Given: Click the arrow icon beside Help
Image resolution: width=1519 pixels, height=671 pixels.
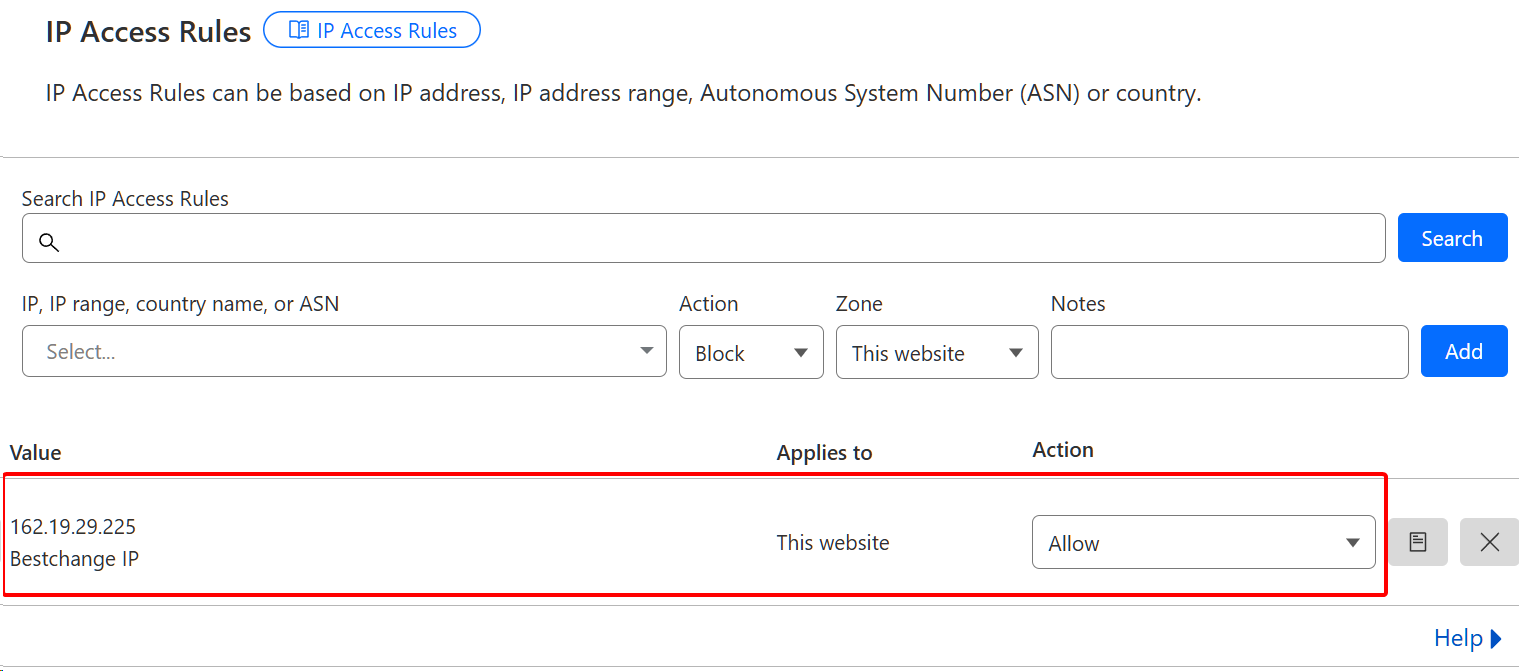Looking at the screenshot, I should pyautogui.click(x=1496, y=638).
